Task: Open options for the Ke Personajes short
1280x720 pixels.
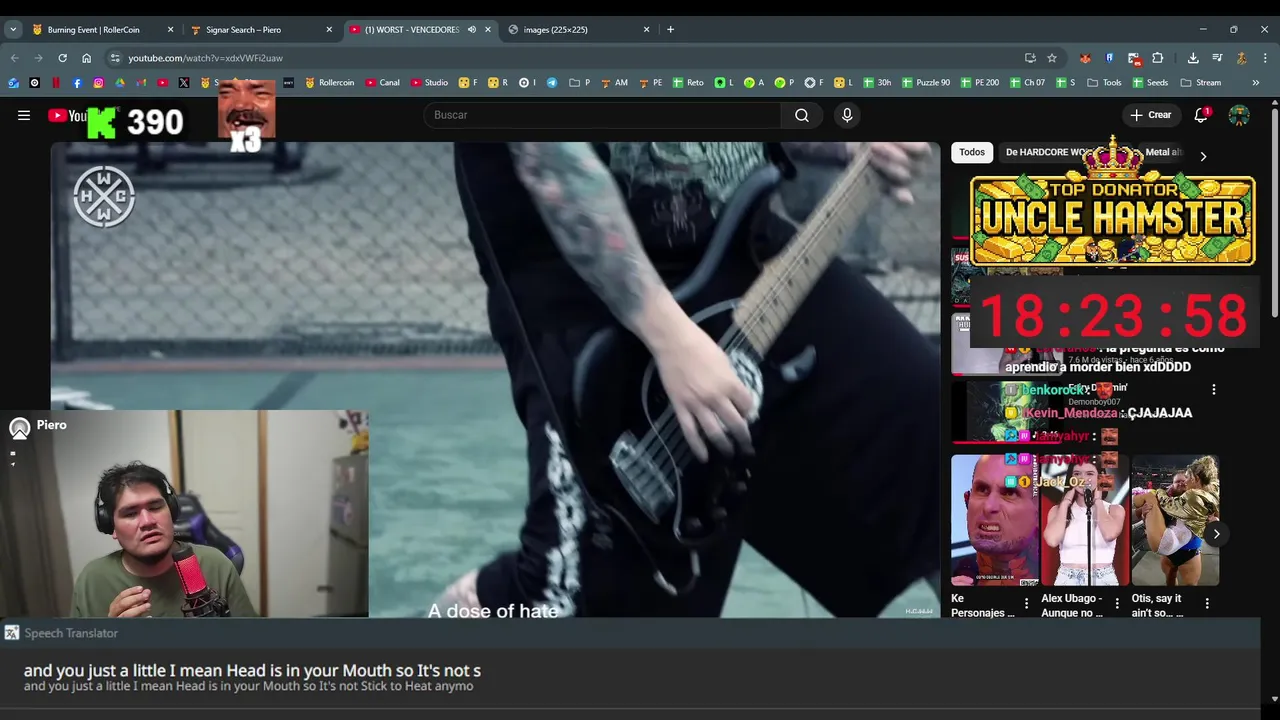Action: pos(1026,603)
